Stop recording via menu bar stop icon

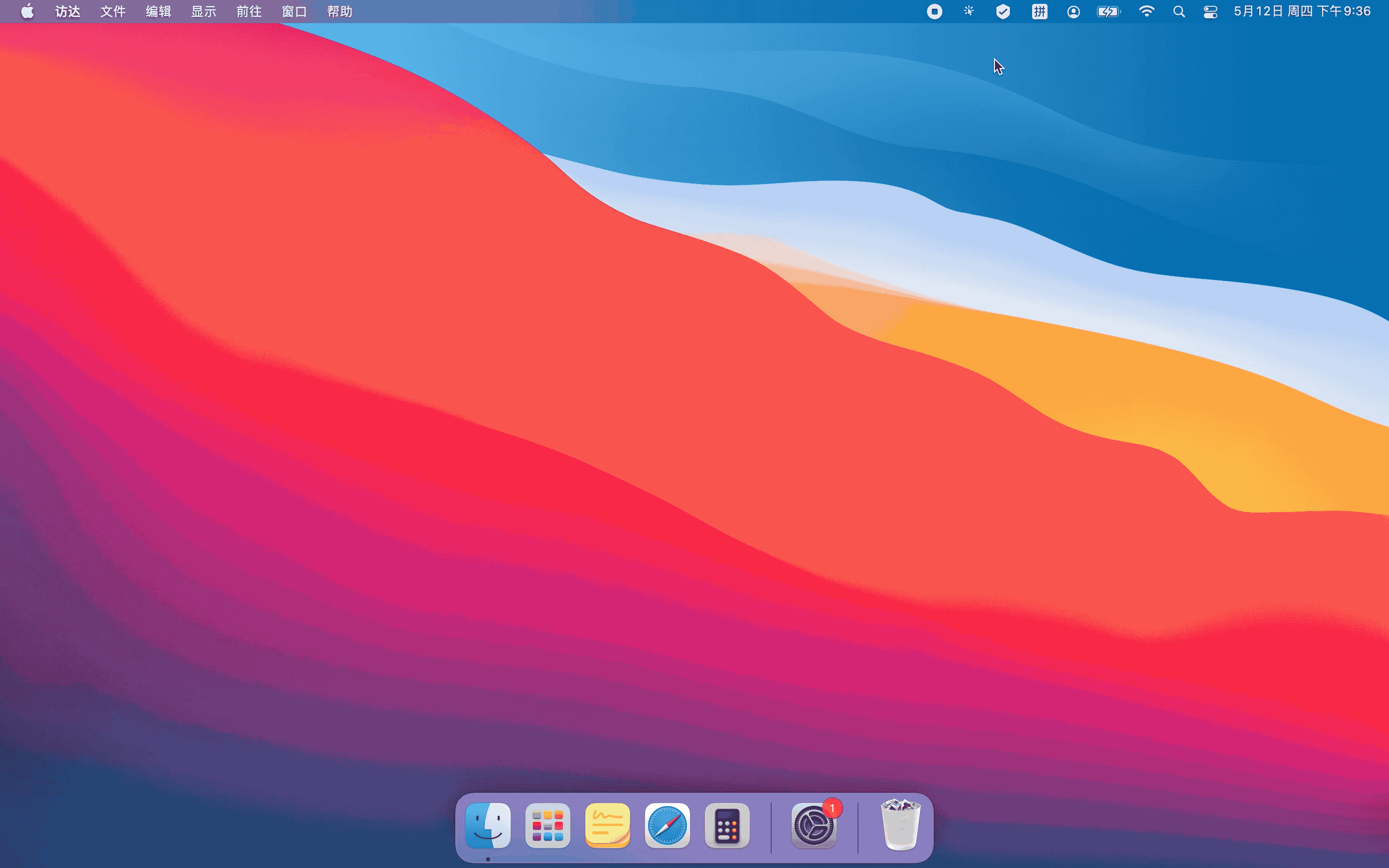pyautogui.click(x=934, y=12)
